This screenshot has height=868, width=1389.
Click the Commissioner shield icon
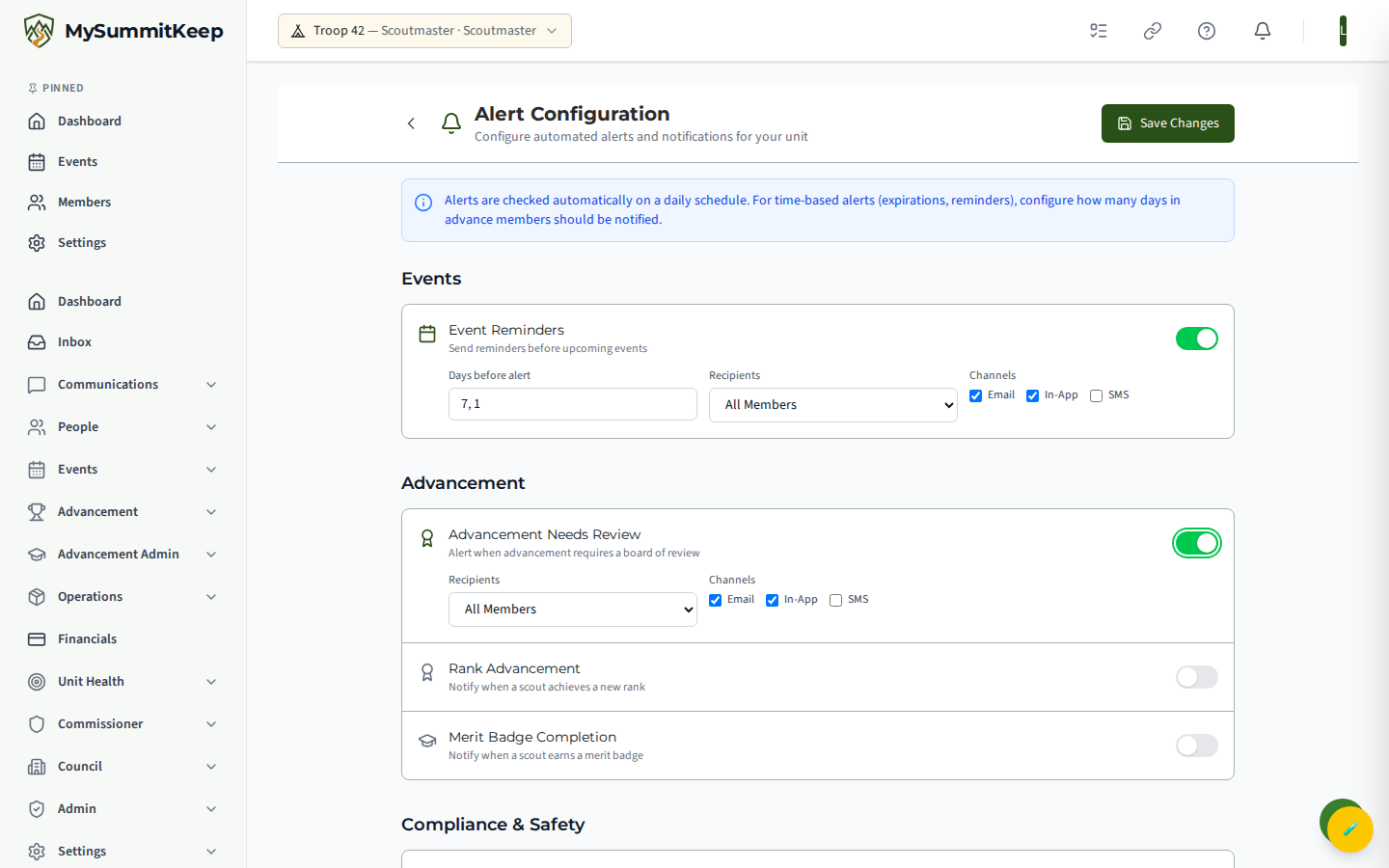point(37,724)
